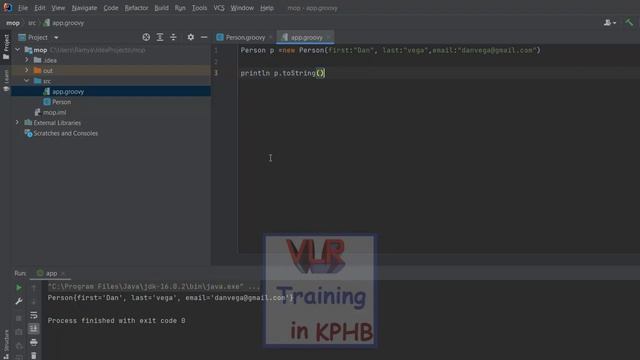The width and height of the screenshot is (640, 360).
Task: Click the IntelliJ IDEA logo icon
Action: tap(7, 7)
